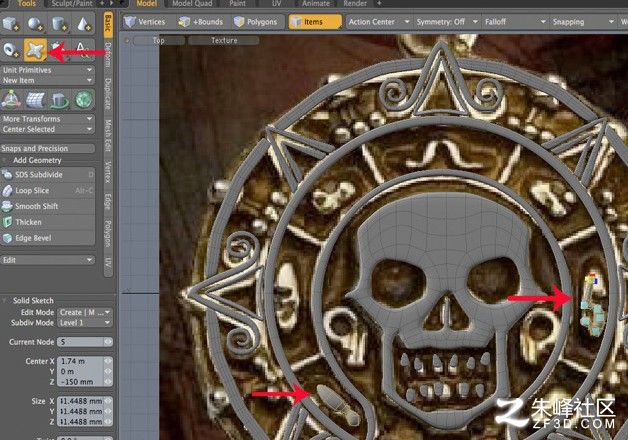Open the Model Quad layout tab
The width and height of the screenshot is (628, 440).
coord(192,4)
